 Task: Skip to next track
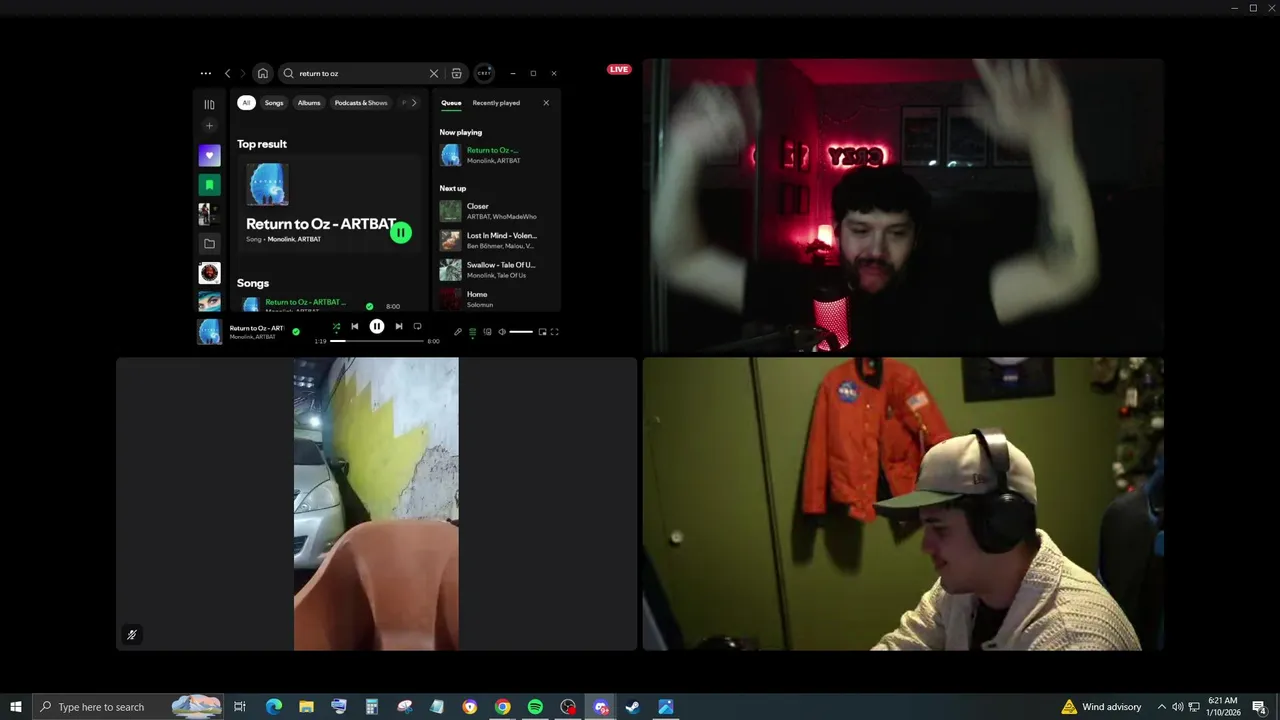[x=398, y=326]
